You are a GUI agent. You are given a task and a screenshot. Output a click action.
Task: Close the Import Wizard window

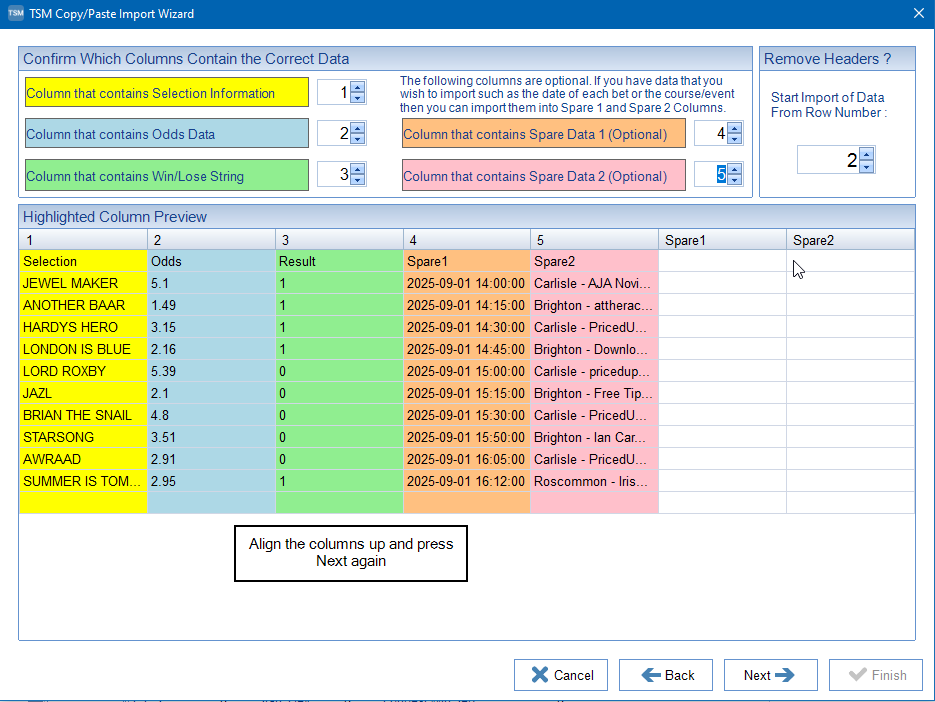point(918,14)
